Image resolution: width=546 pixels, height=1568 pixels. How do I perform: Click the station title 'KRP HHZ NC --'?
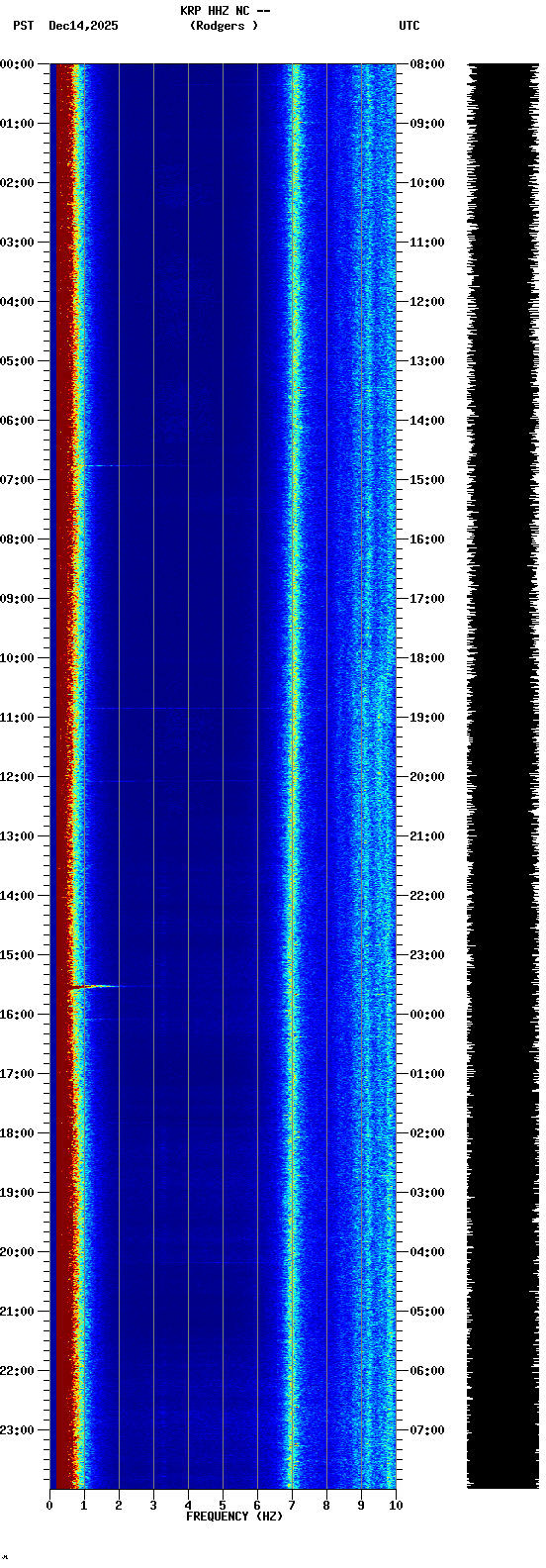225,11
